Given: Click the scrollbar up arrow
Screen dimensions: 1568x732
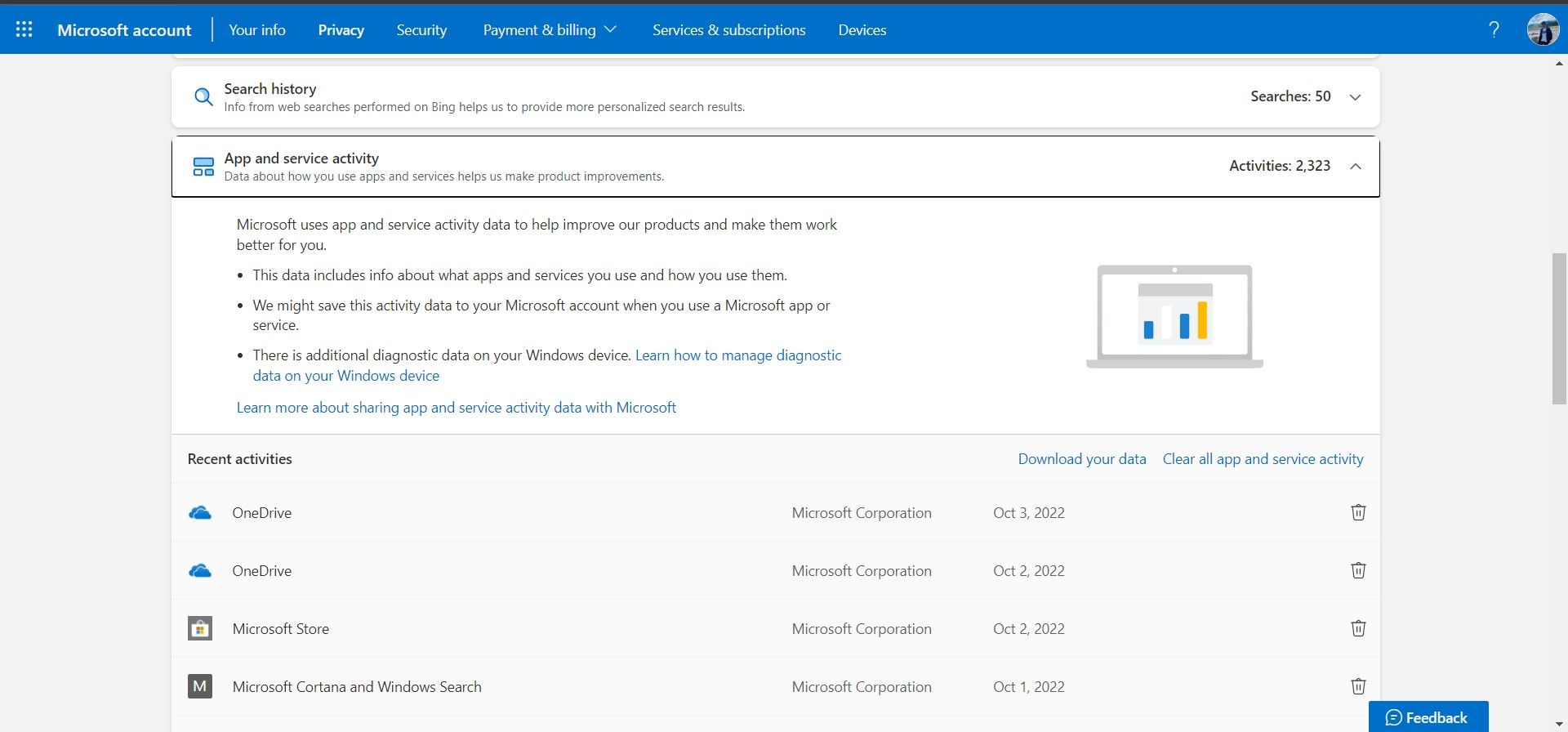Looking at the screenshot, I should [x=1560, y=63].
